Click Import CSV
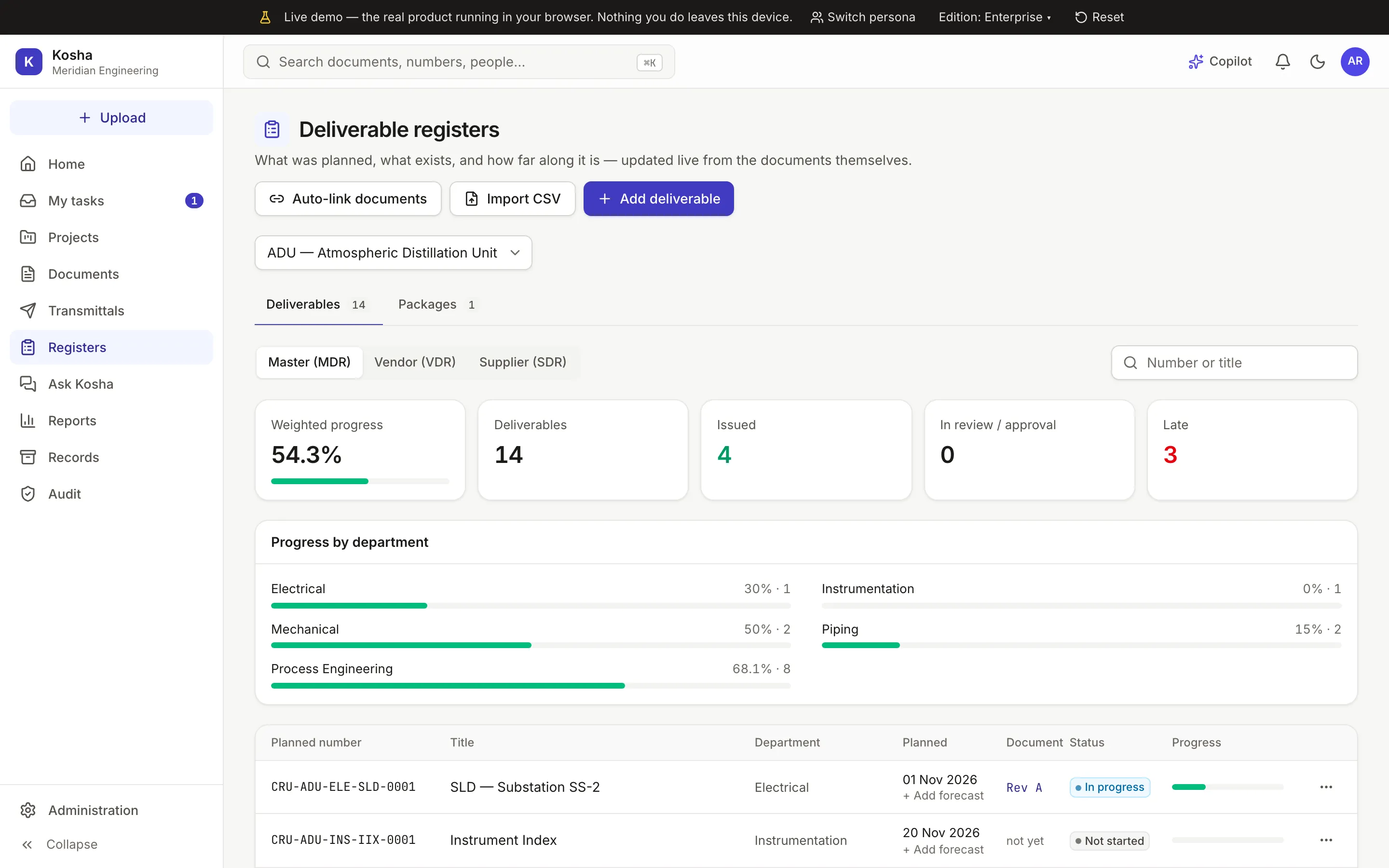1389x868 pixels. (x=513, y=199)
